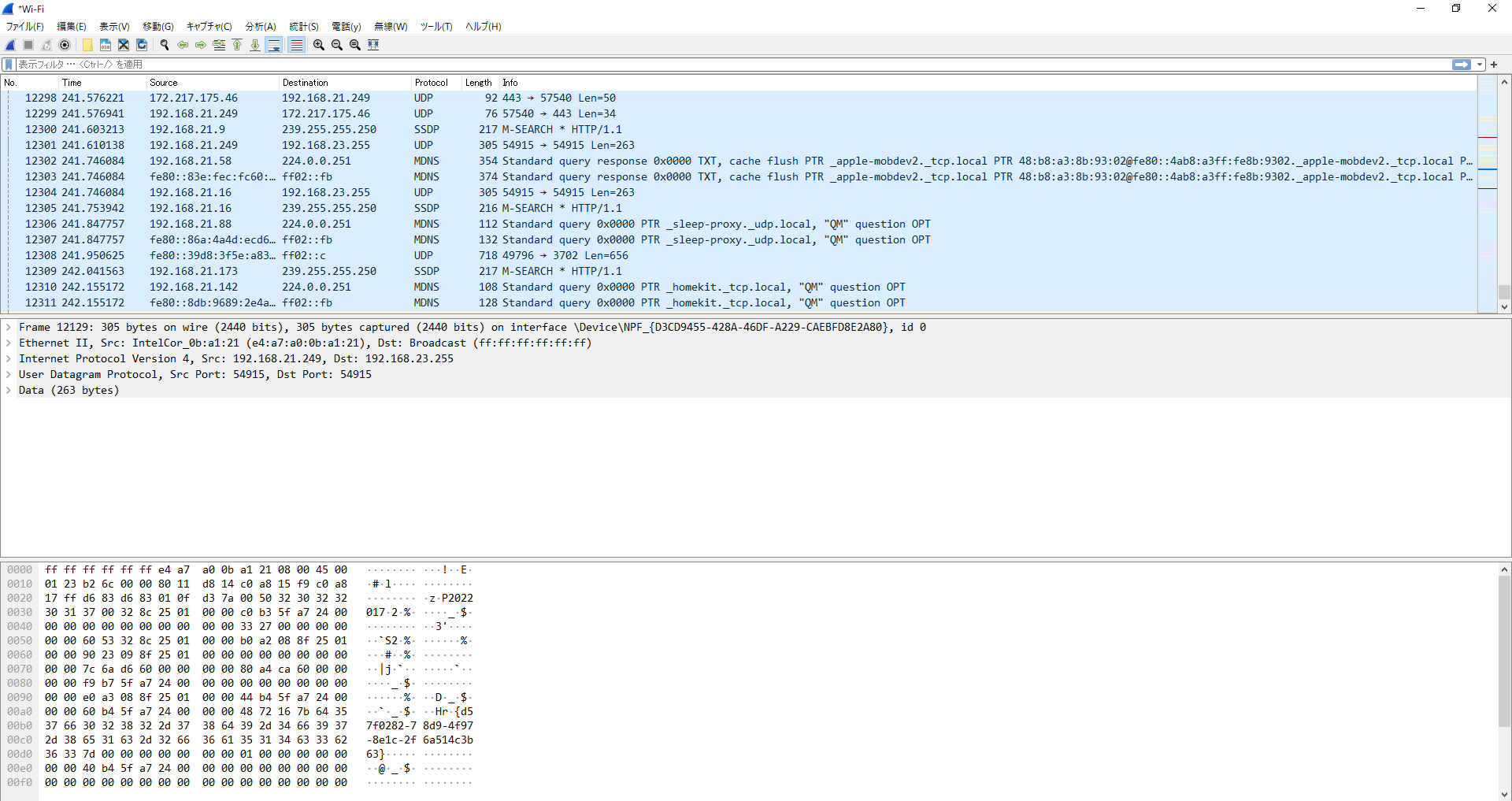This screenshot has width=1512, height=801.
Task: Jump to the last packet
Action: coord(255,45)
